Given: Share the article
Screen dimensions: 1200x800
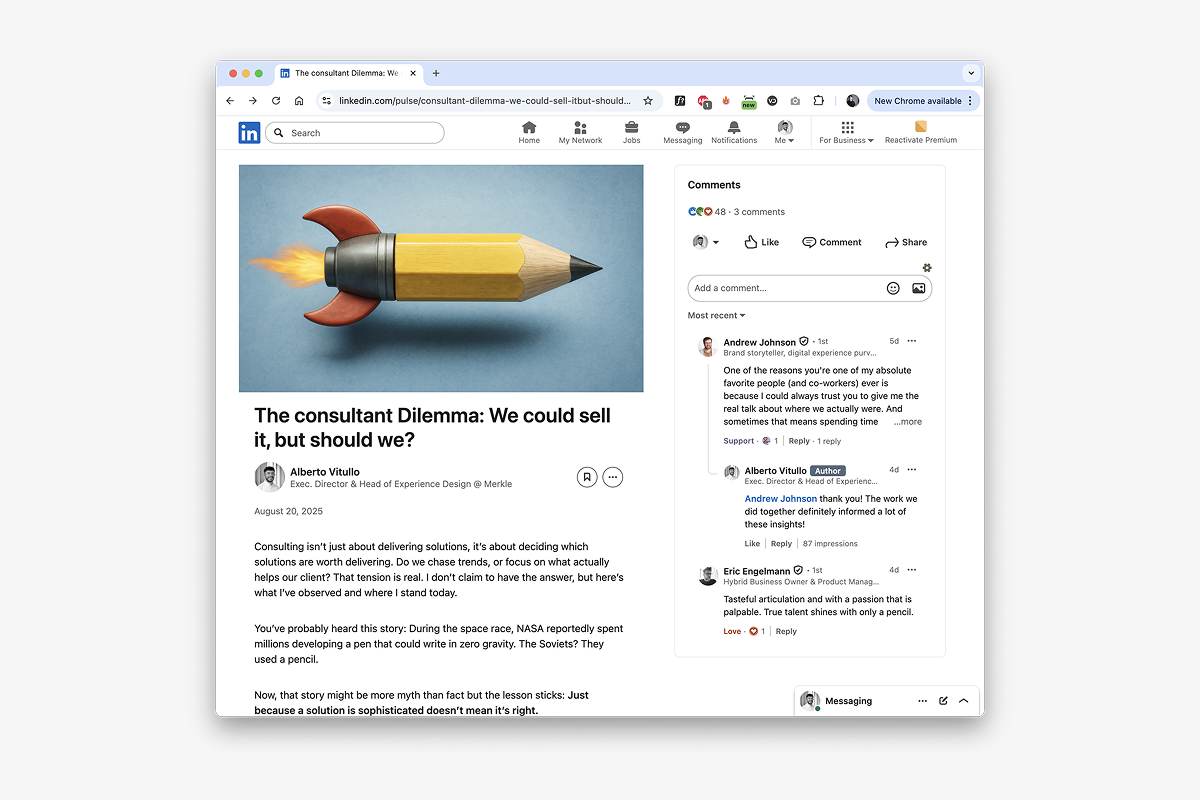Looking at the screenshot, I should click(x=906, y=242).
